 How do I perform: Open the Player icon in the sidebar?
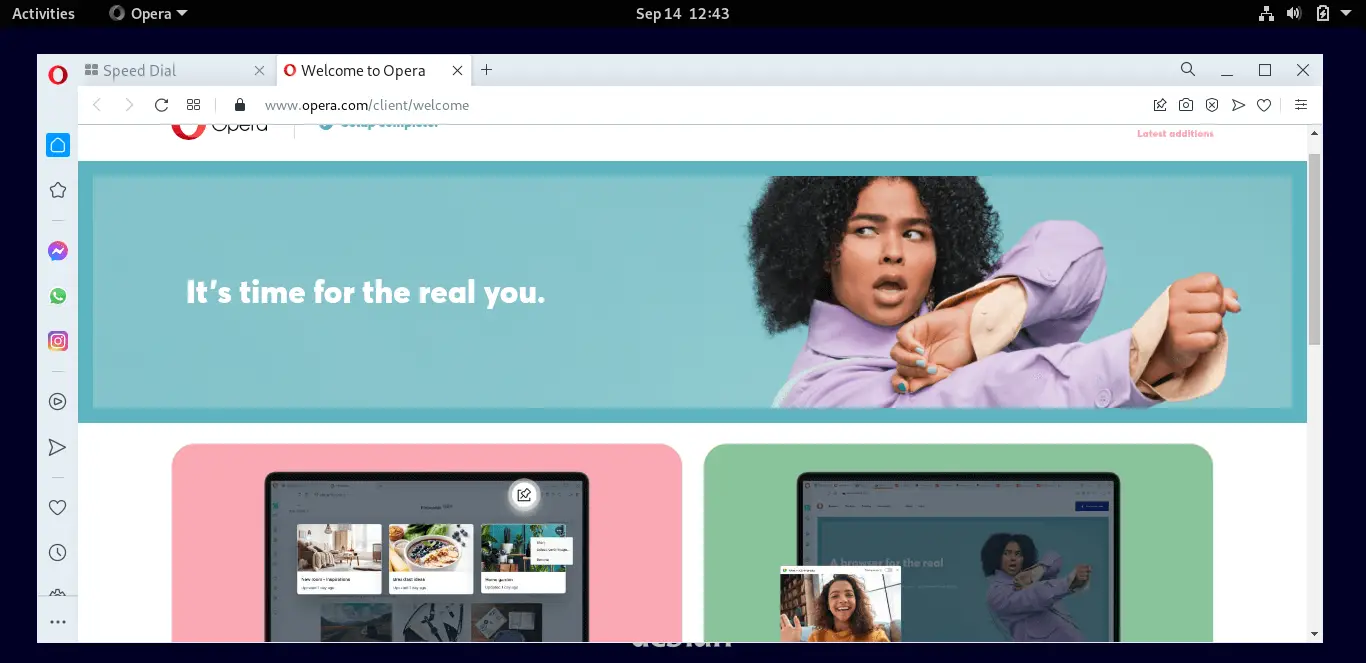point(58,402)
